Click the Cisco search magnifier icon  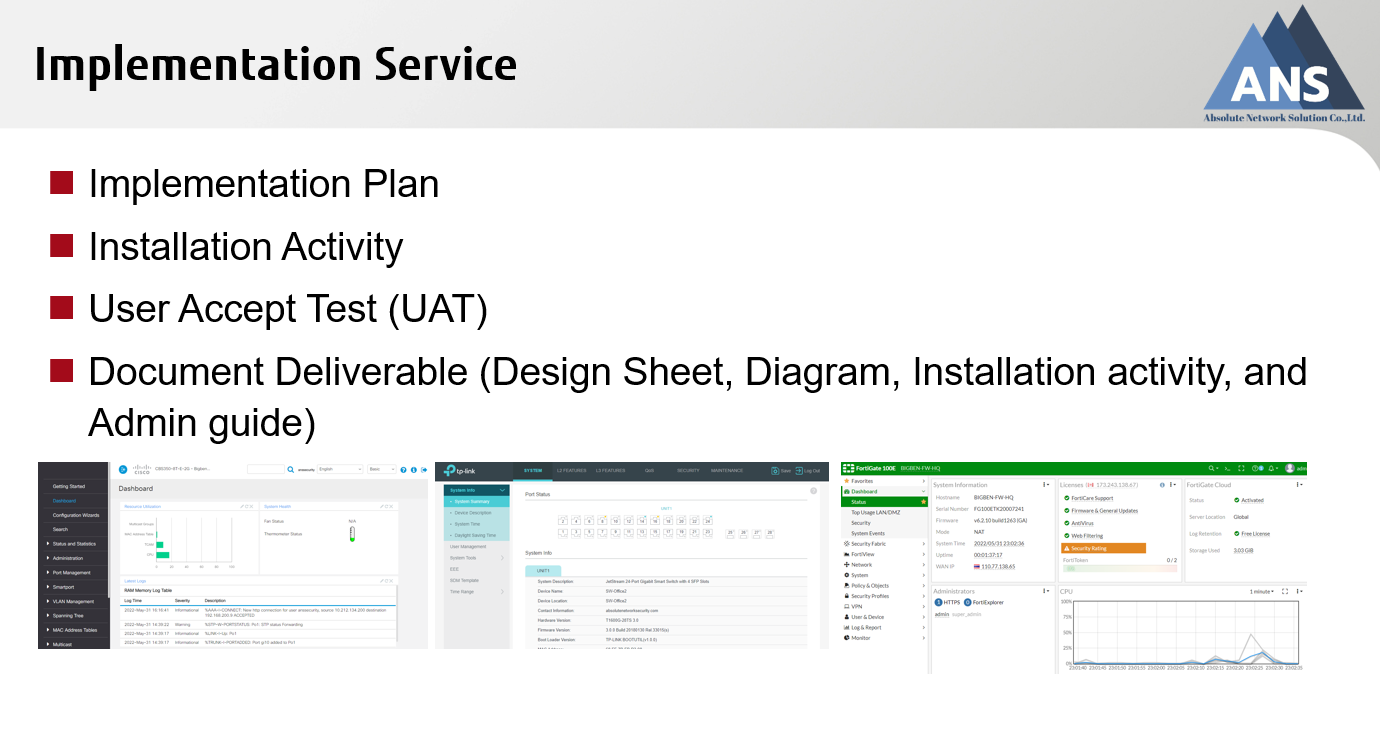coord(290,469)
